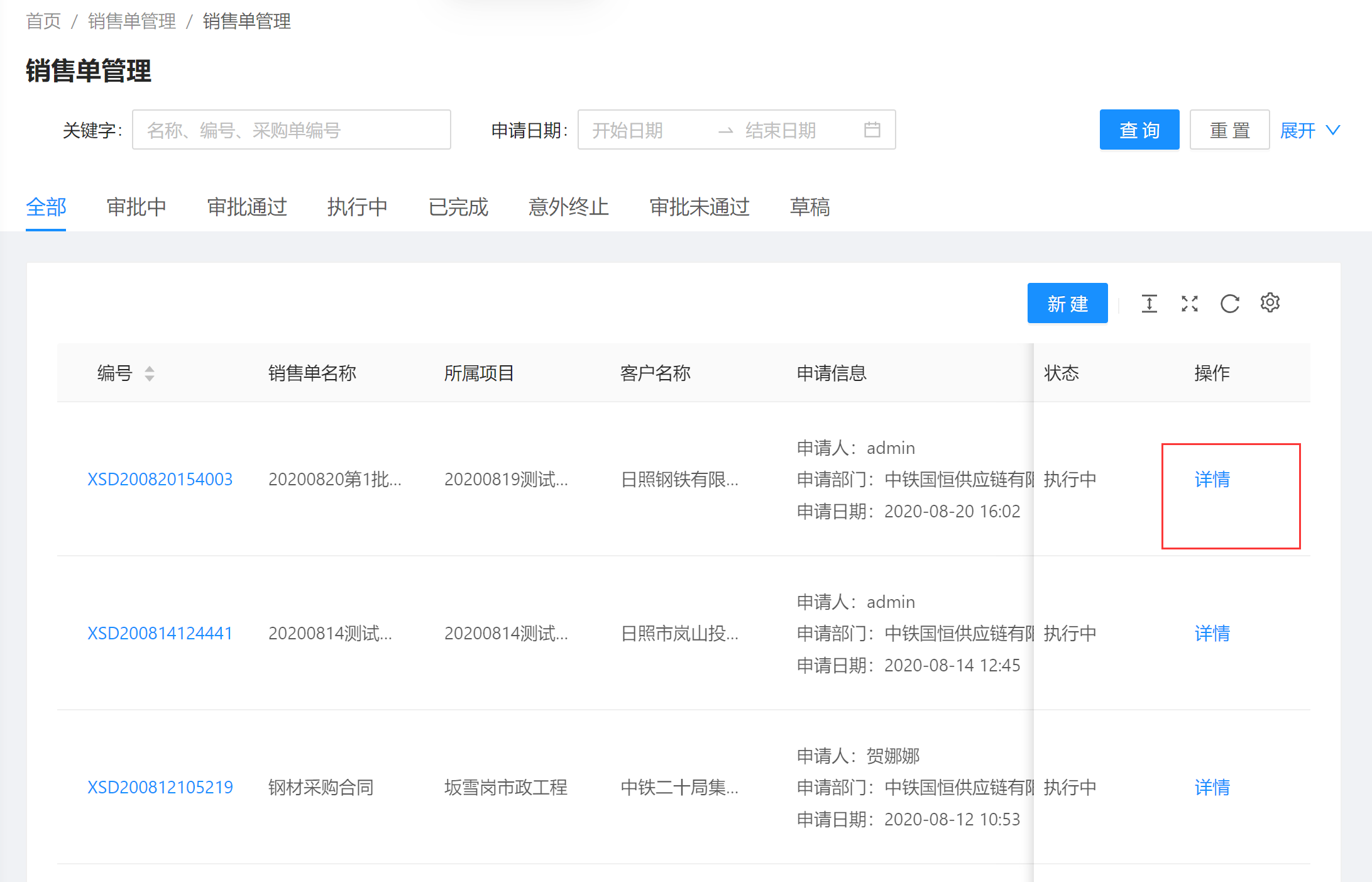Viewport: 1372px width, 882px height.
Task: Click the table refresh icon
Action: pyautogui.click(x=1229, y=304)
